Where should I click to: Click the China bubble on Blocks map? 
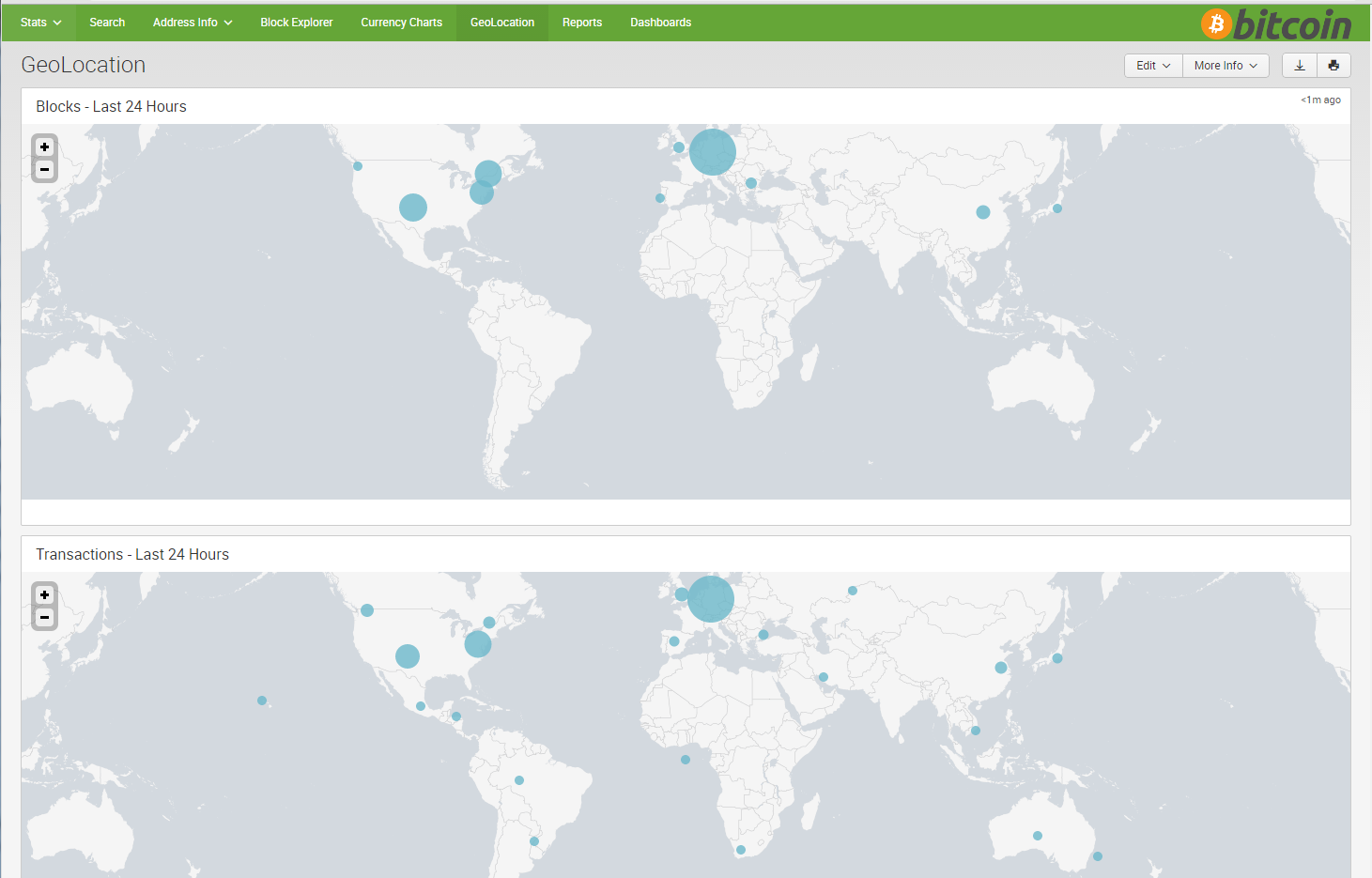point(983,212)
